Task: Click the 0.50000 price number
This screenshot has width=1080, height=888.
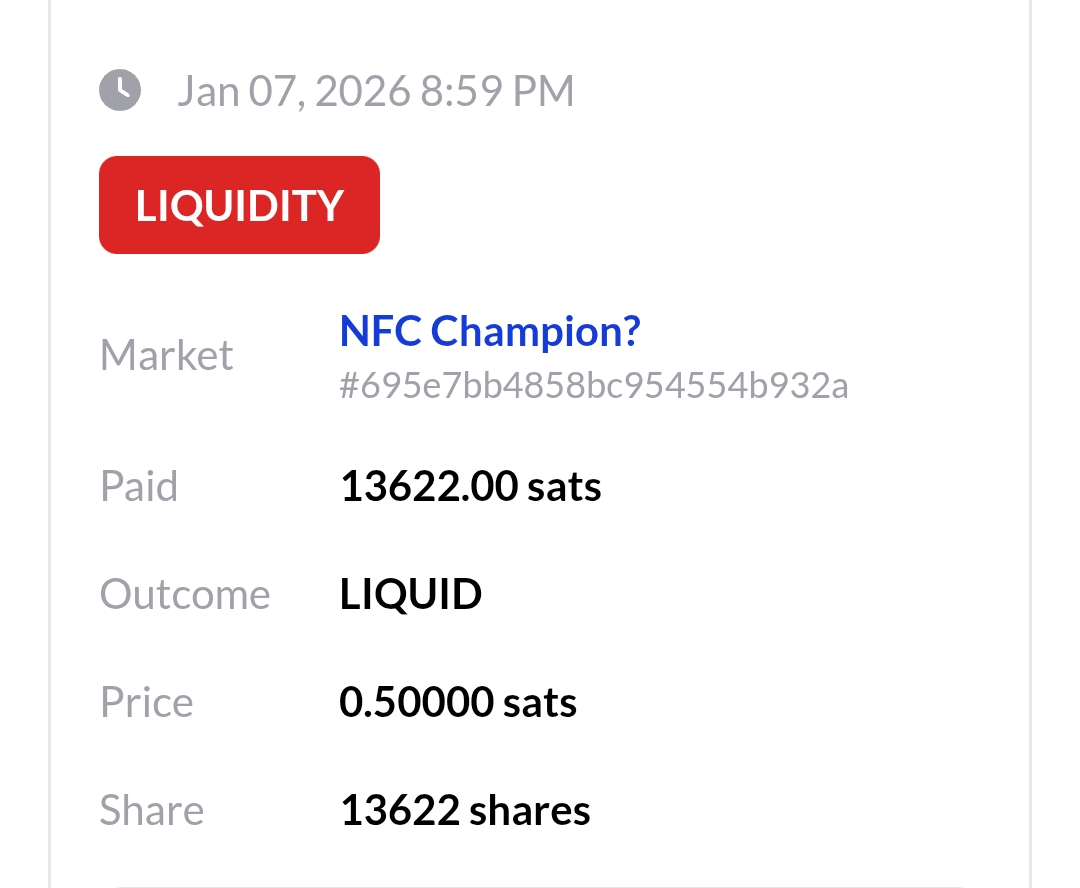Action: point(417,702)
